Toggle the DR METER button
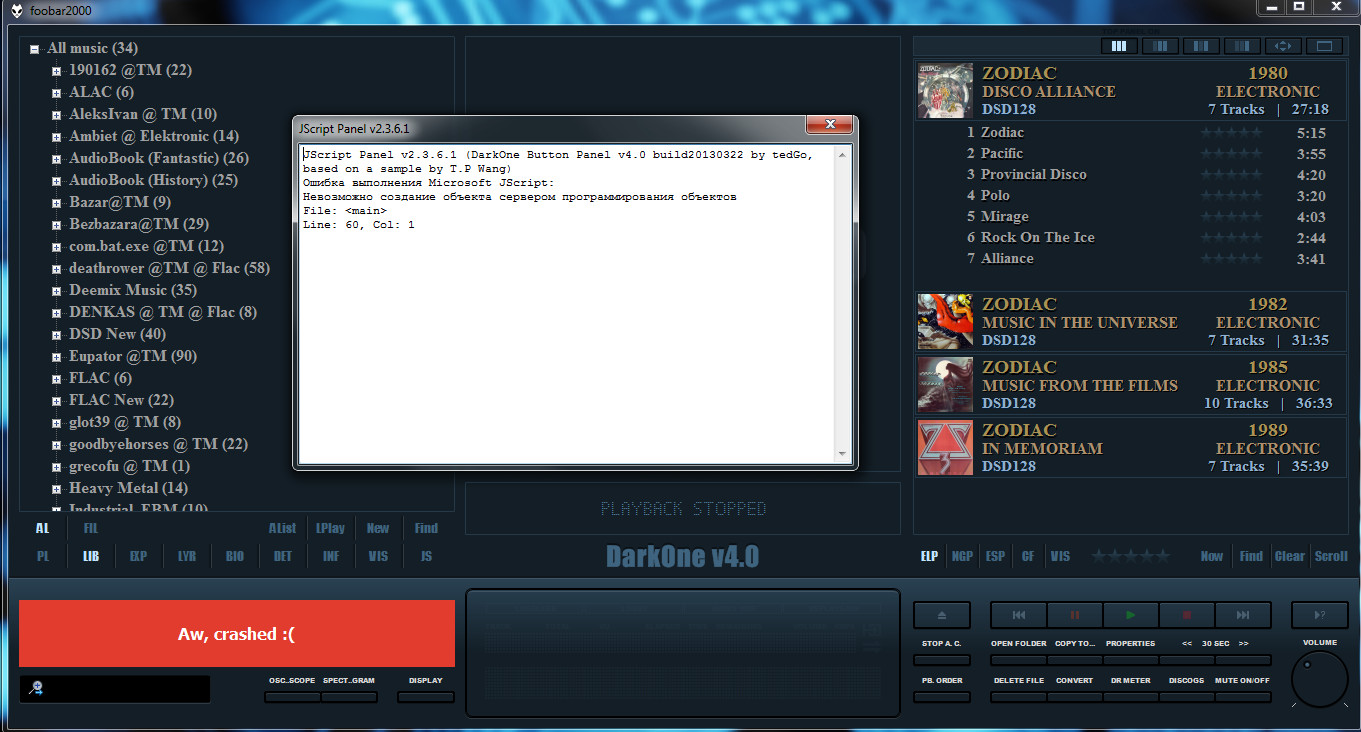This screenshot has height=732, width=1361. tap(1131, 697)
